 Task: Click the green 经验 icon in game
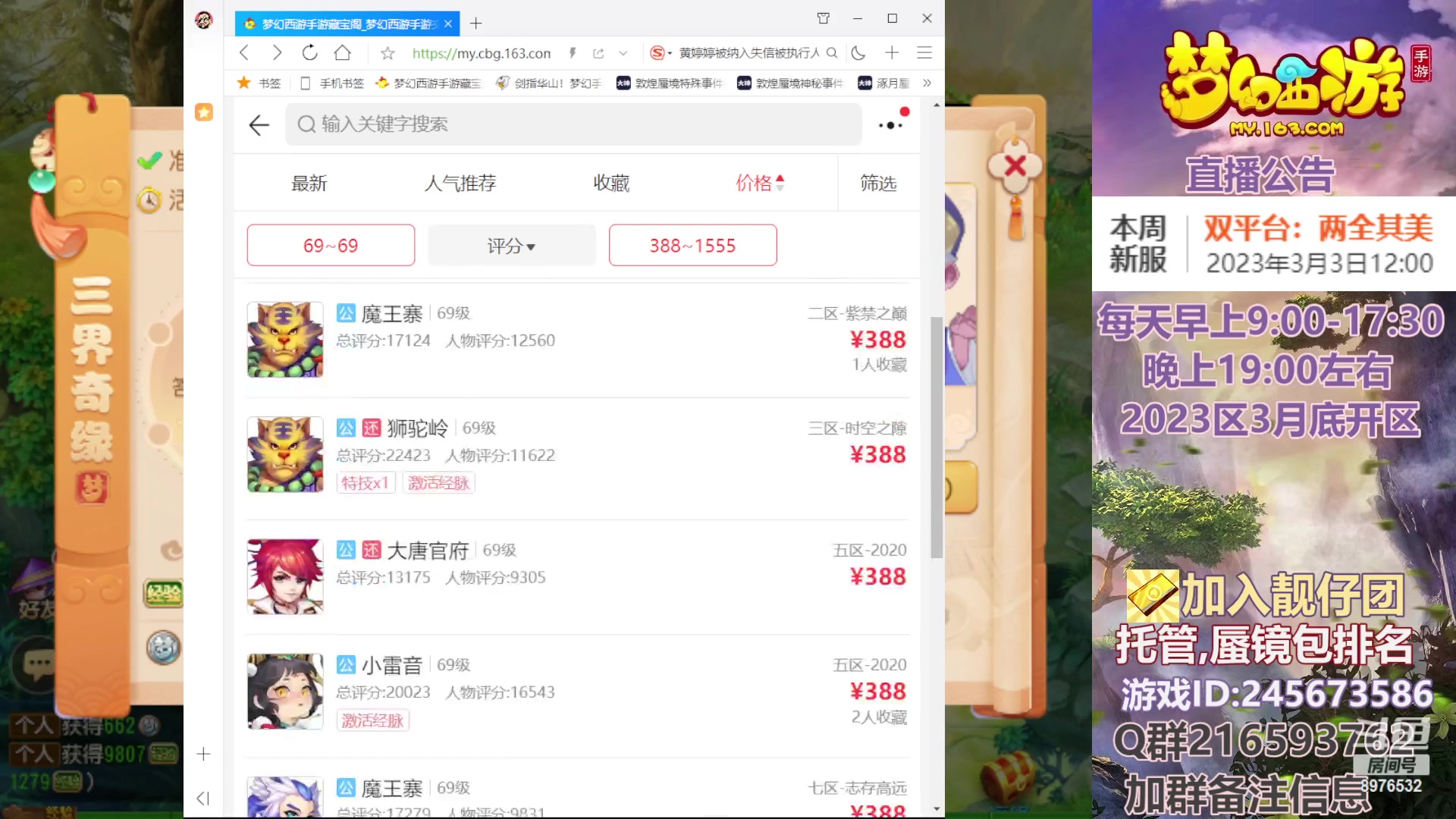163,593
